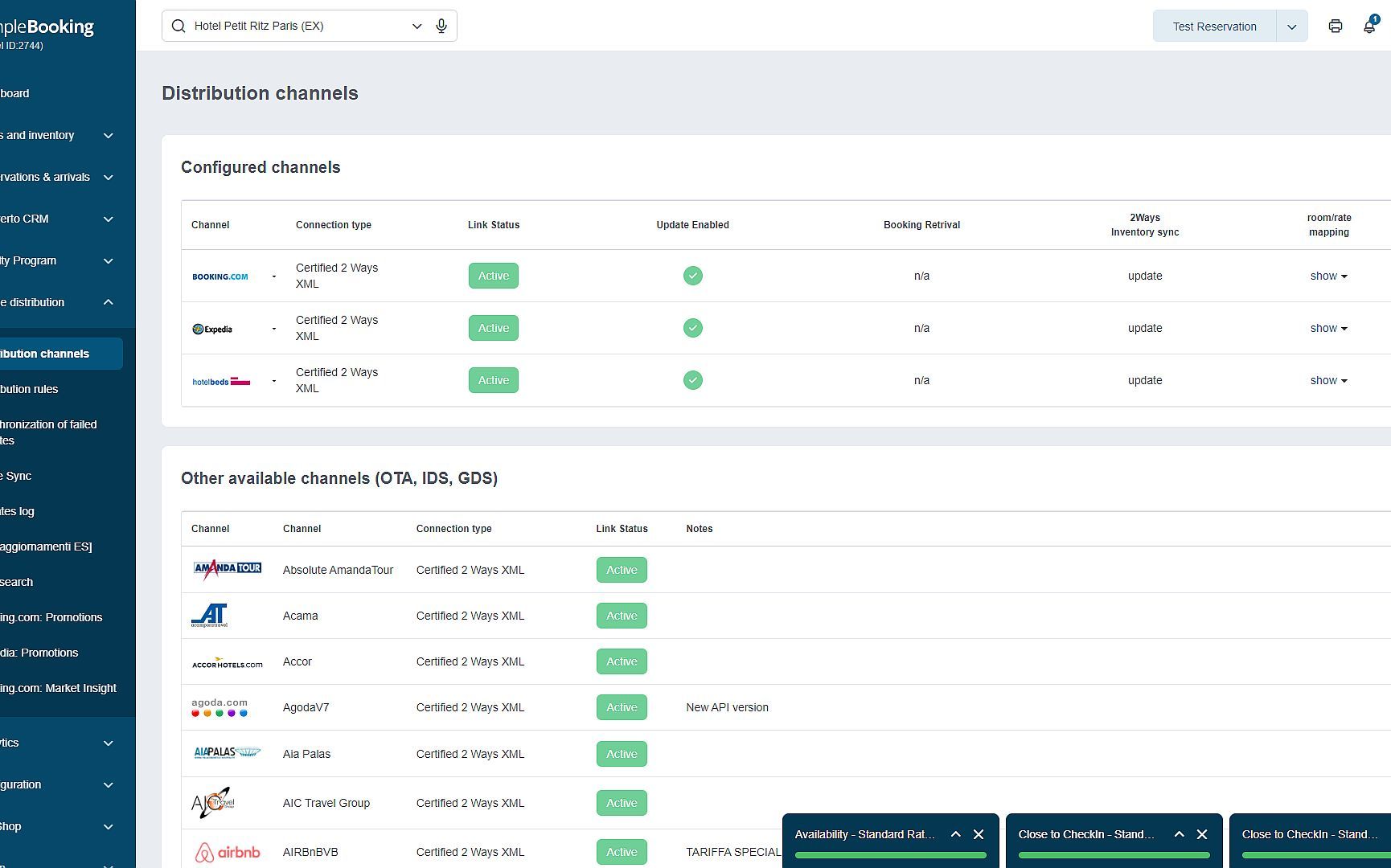This screenshot has width=1391, height=868.
Task: Toggle Update Enabled checkmark for Booking.com
Action: (692, 276)
